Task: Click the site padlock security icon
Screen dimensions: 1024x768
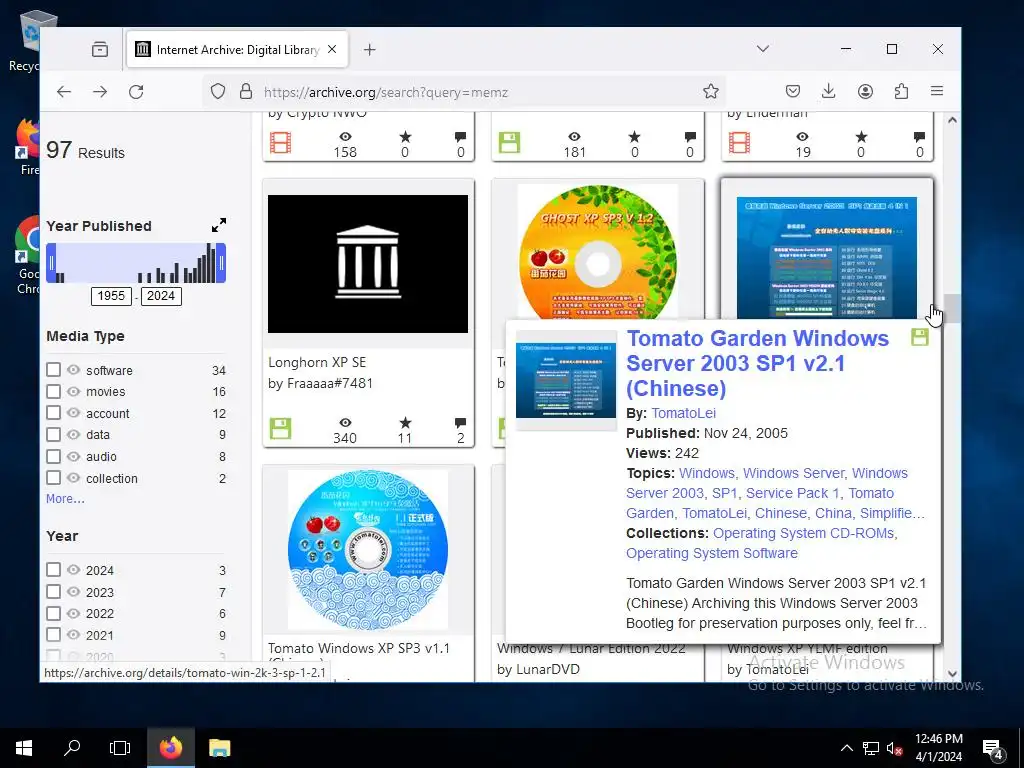Action: click(246, 91)
